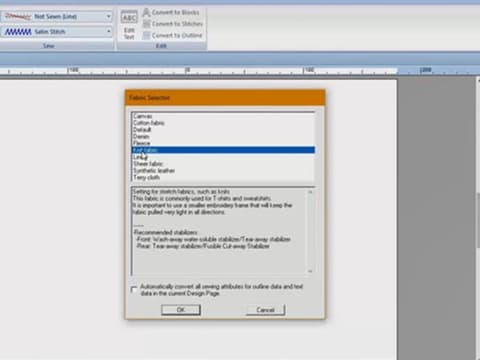Enable automatic conversion of sewing attributes checkbox
The width and height of the screenshot is (480, 360).
coord(134,290)
